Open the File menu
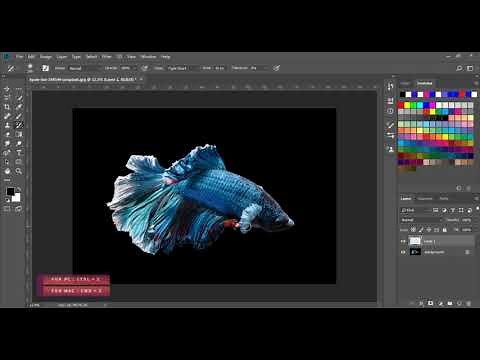 20,57
